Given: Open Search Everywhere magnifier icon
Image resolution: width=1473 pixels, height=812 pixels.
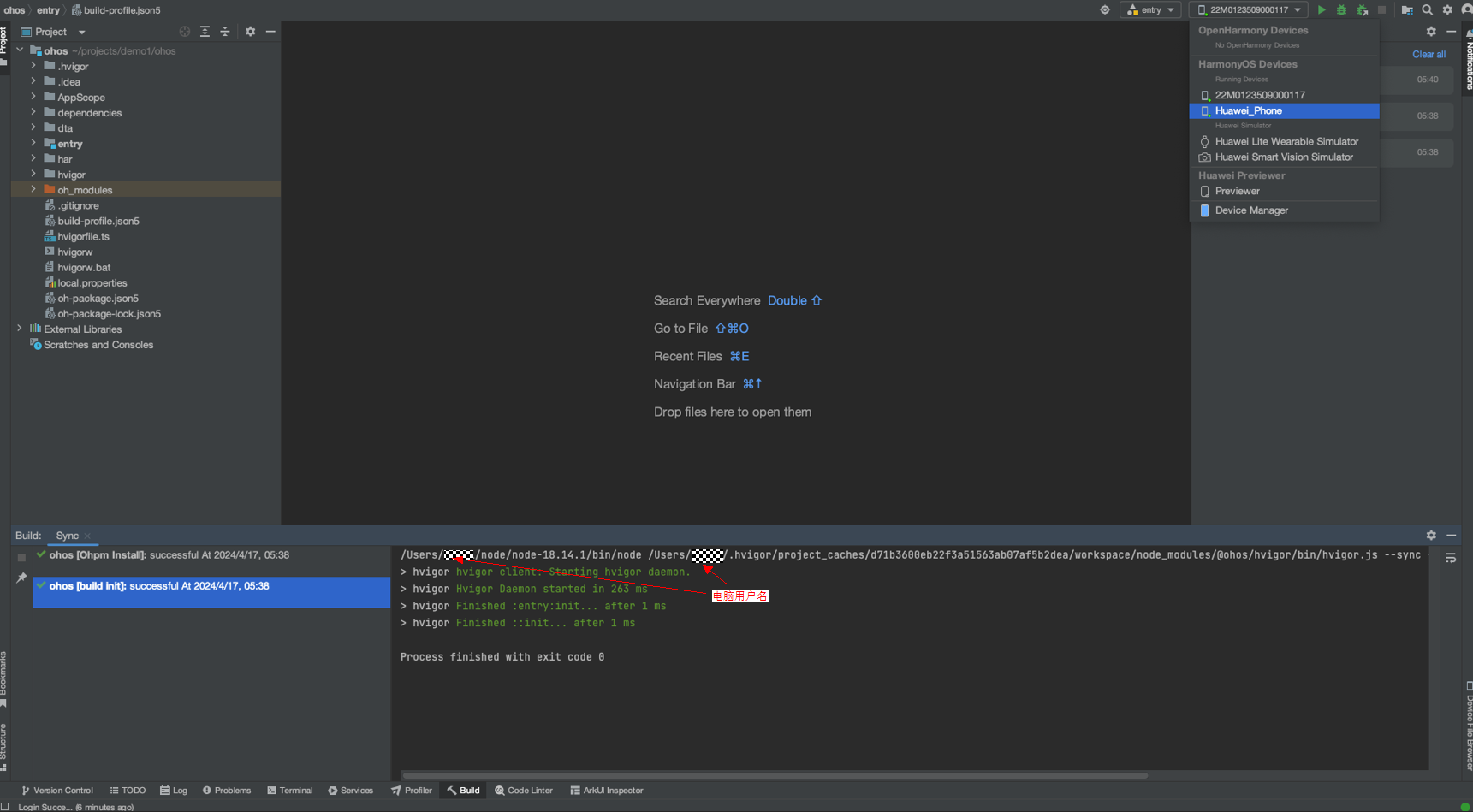Looking at the screenshot, I should pos(1427,10).
